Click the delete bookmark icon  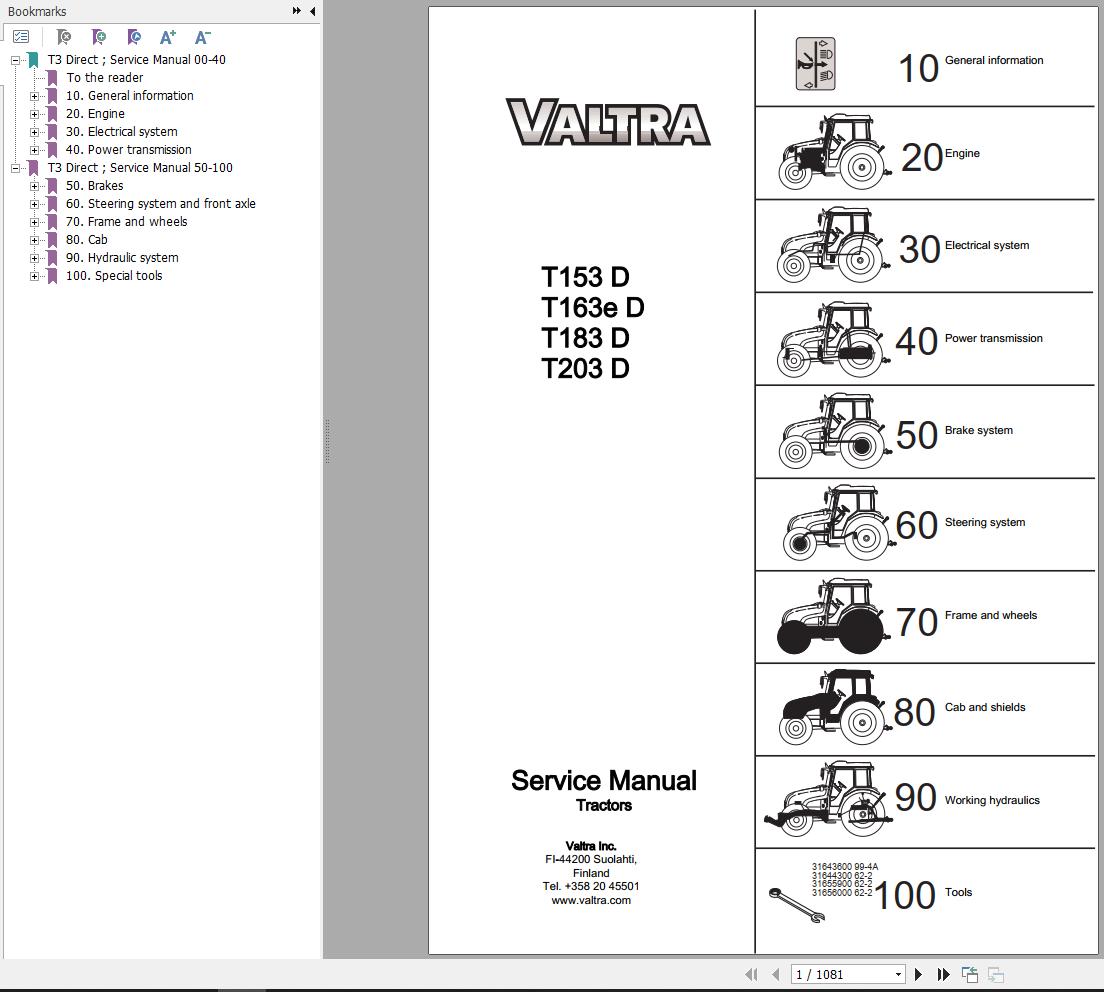pyautogui.click(x=63, y=37)
